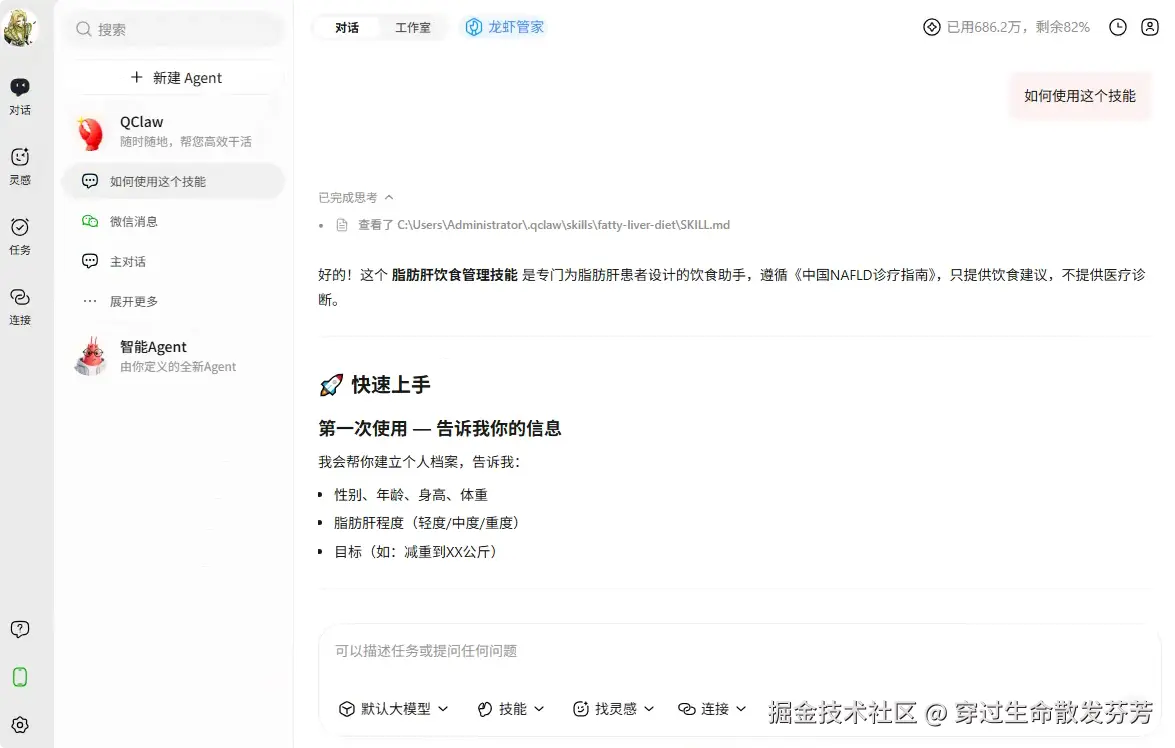Open the 灵感 sidebar section
Image resolution: width=1175 pixels, height=748 pixels.
[20, 166]
